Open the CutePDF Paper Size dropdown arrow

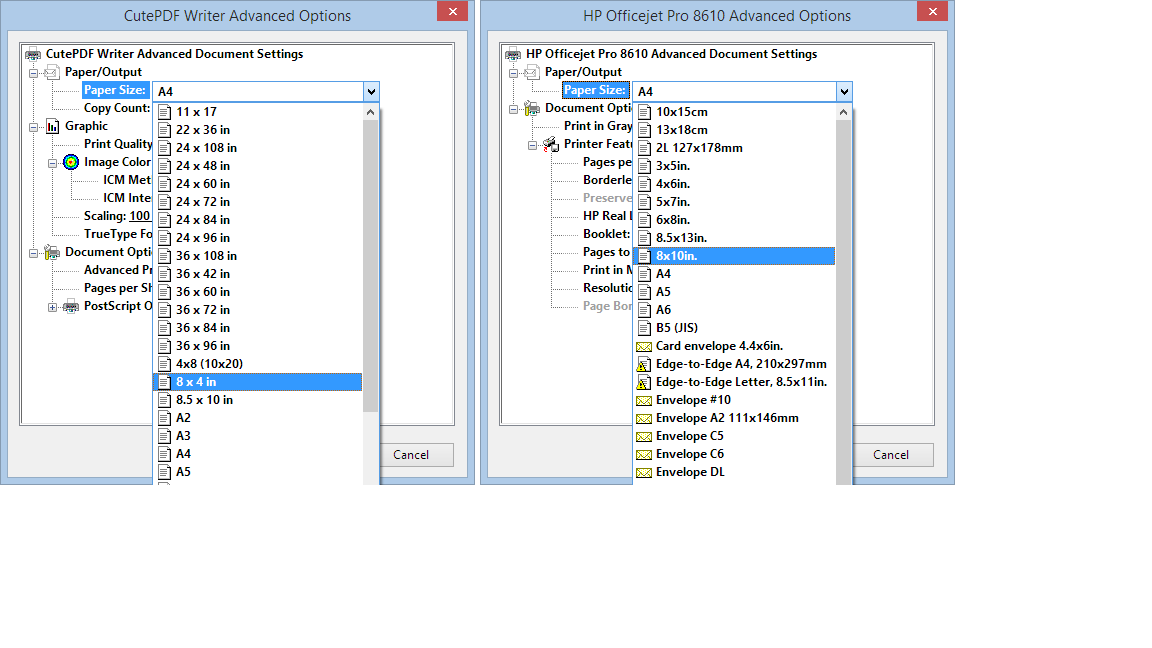pos(371,92)
